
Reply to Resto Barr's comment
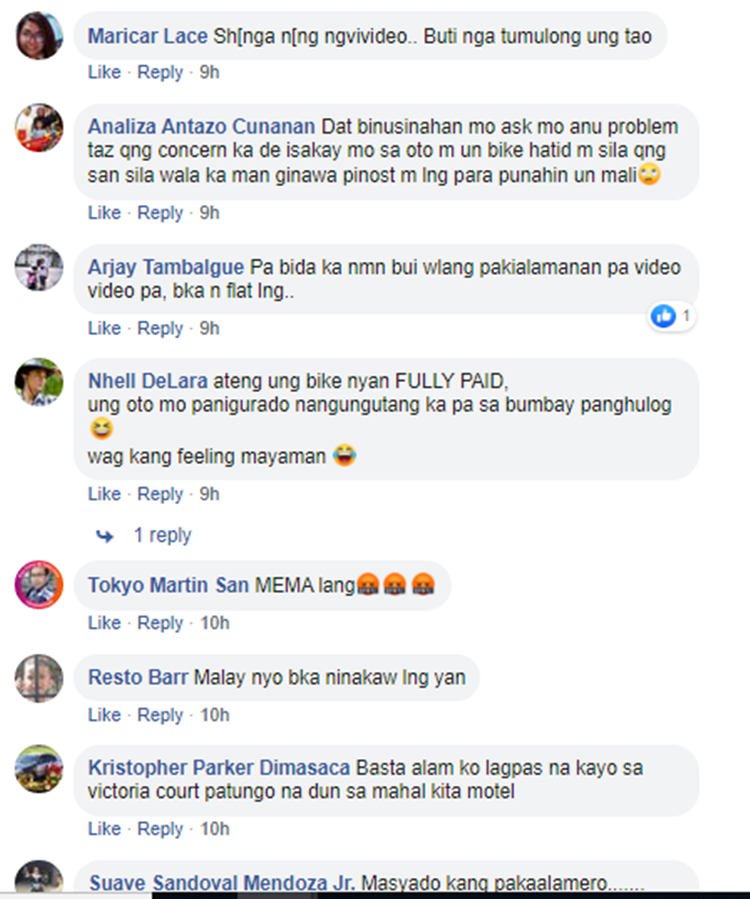[x=160, y=716]
